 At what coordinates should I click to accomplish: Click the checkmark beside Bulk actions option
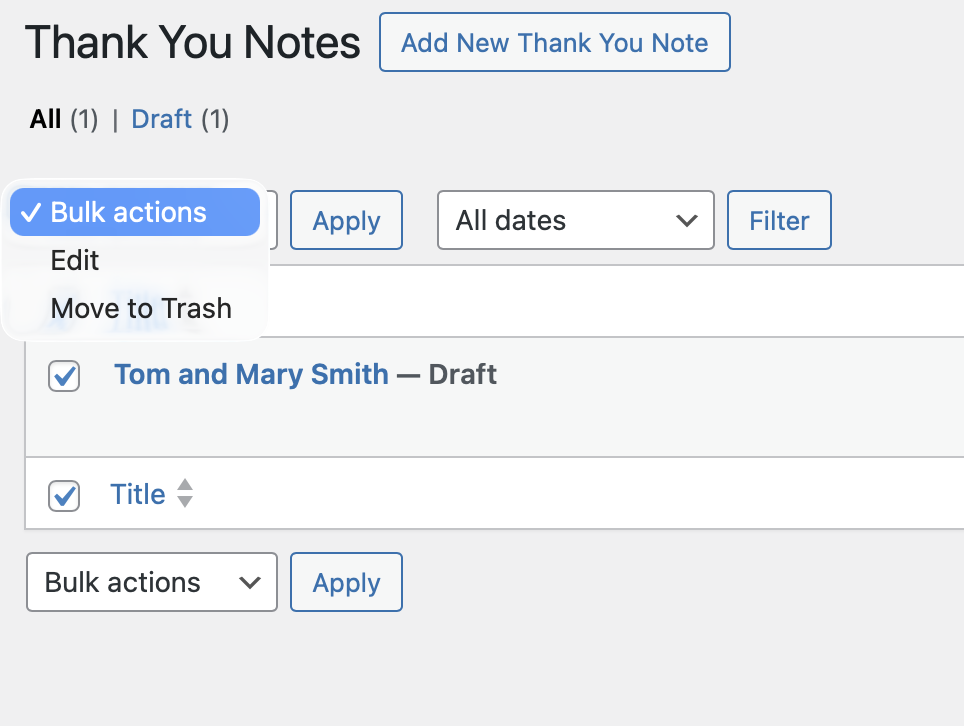tap(31, 212)
